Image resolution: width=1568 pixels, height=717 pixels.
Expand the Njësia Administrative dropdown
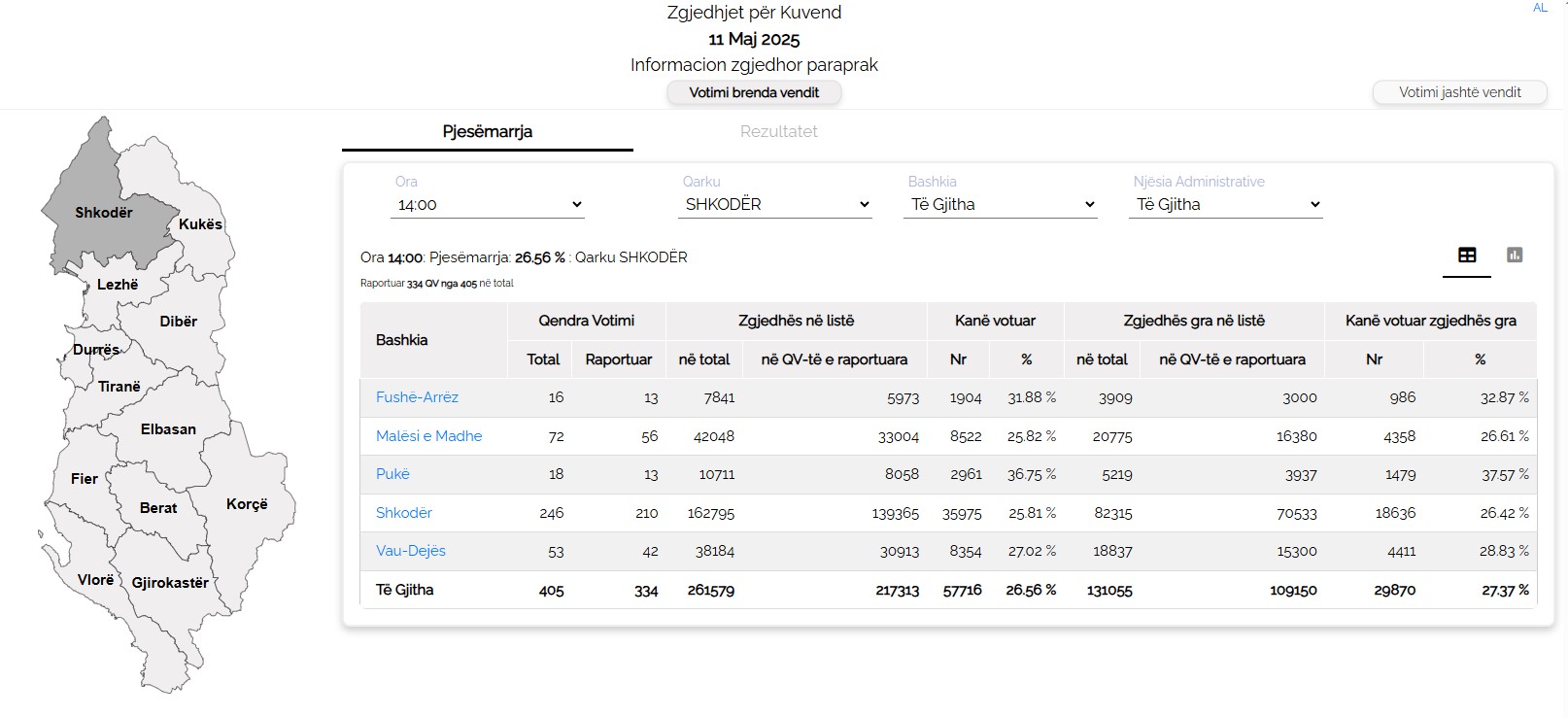pos(1226,205)
